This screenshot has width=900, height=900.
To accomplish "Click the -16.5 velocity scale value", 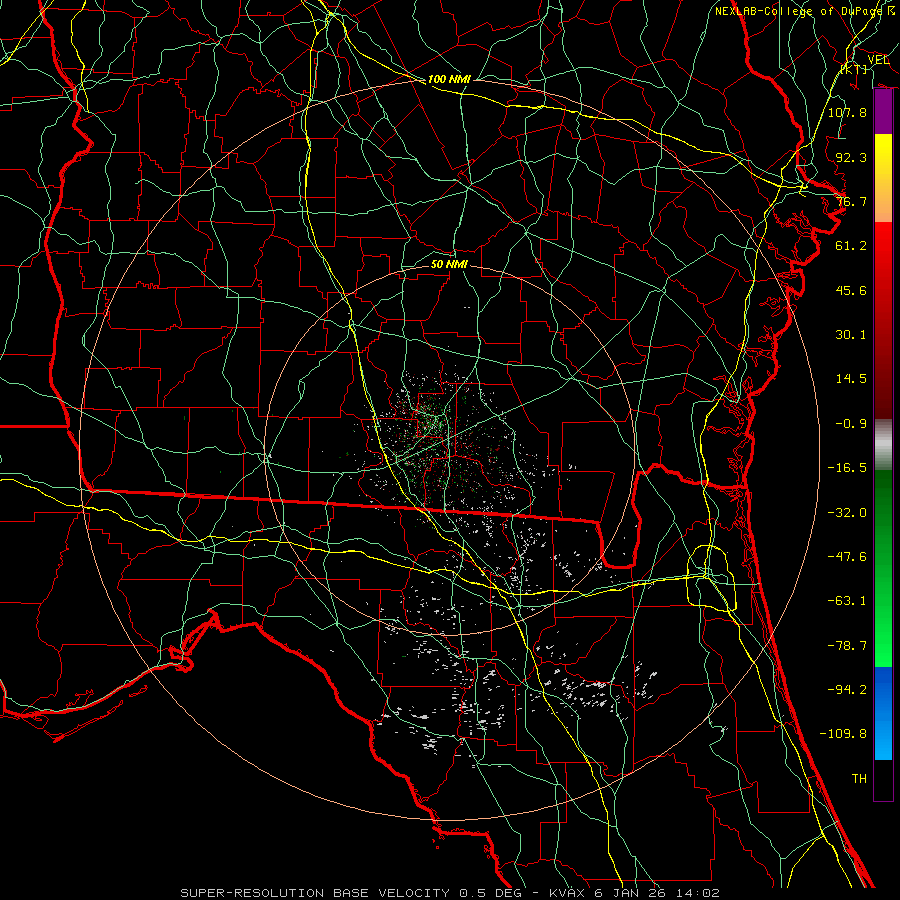I will point(847,468).
